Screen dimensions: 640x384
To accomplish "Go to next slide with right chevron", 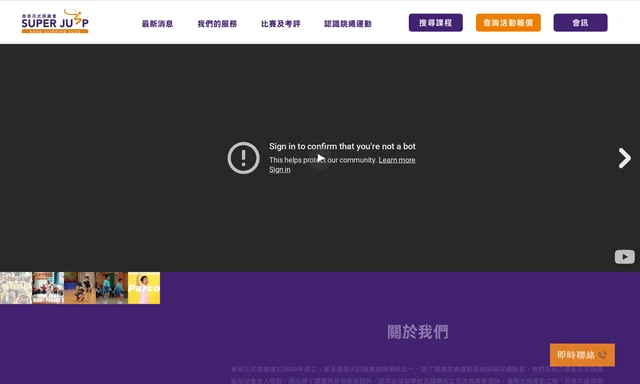I will (624, 158).
